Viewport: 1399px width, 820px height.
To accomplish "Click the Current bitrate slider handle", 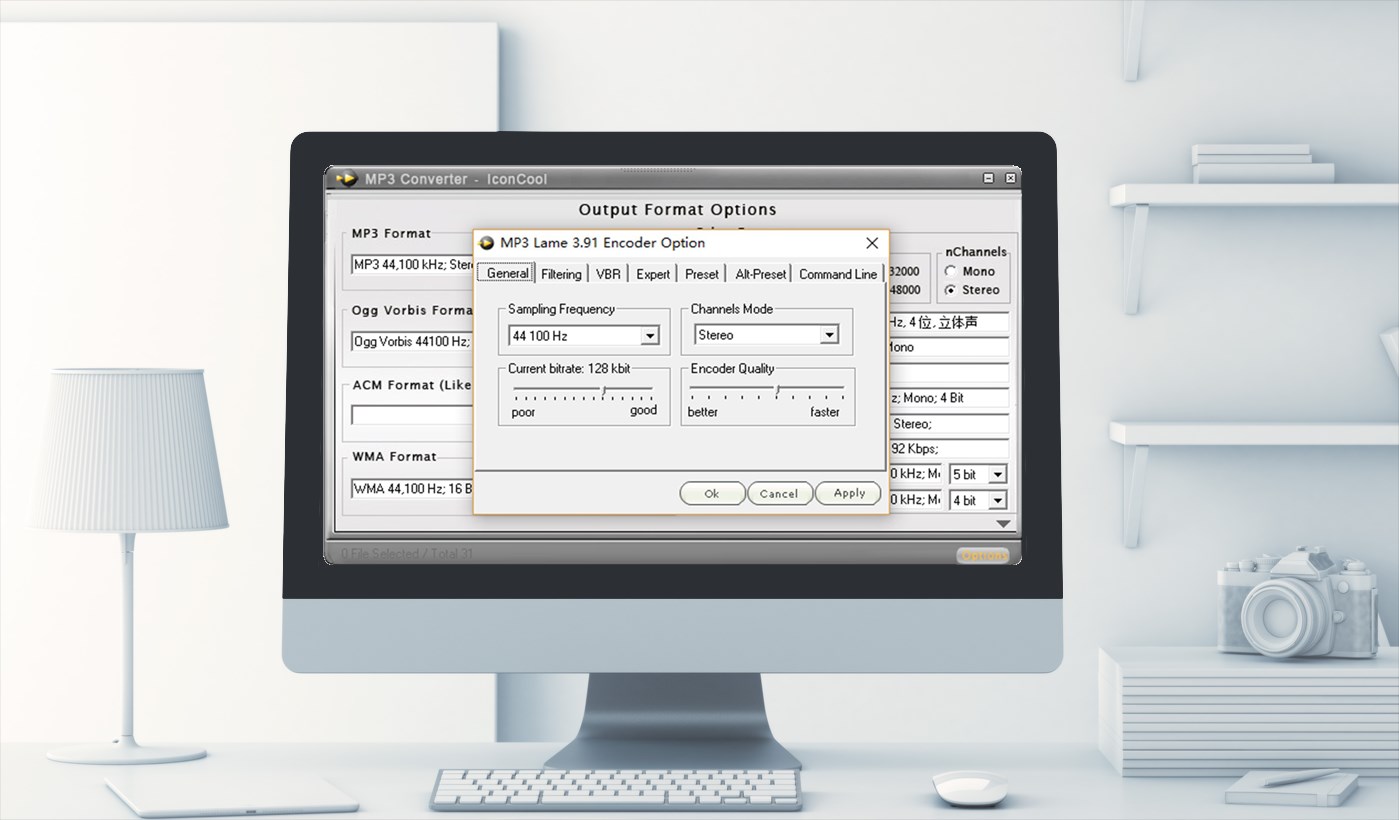I will [x=603, y=388].
